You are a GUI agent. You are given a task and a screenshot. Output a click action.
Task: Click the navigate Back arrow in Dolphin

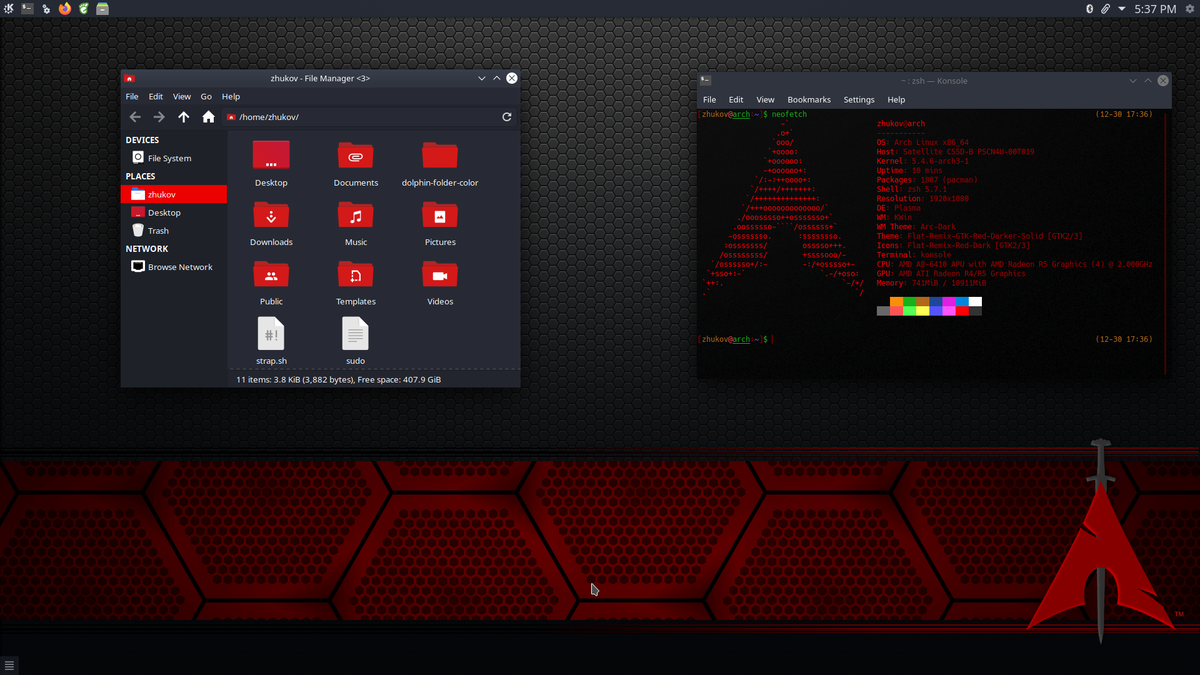(x=135, y=117)
